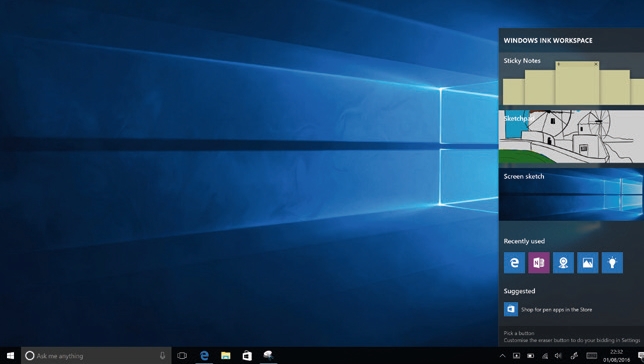Open the Sketchpad tile
Viewport: 644px width, 364px height.
(x=571, y=137)
